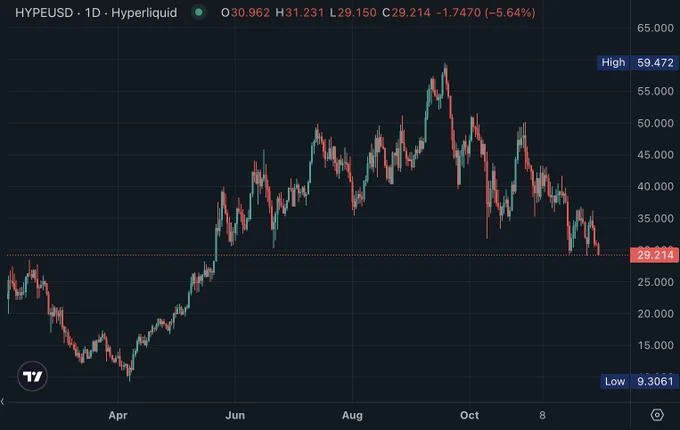Click the Aug label on time axis
680x430 pixels.
[352, 415]
